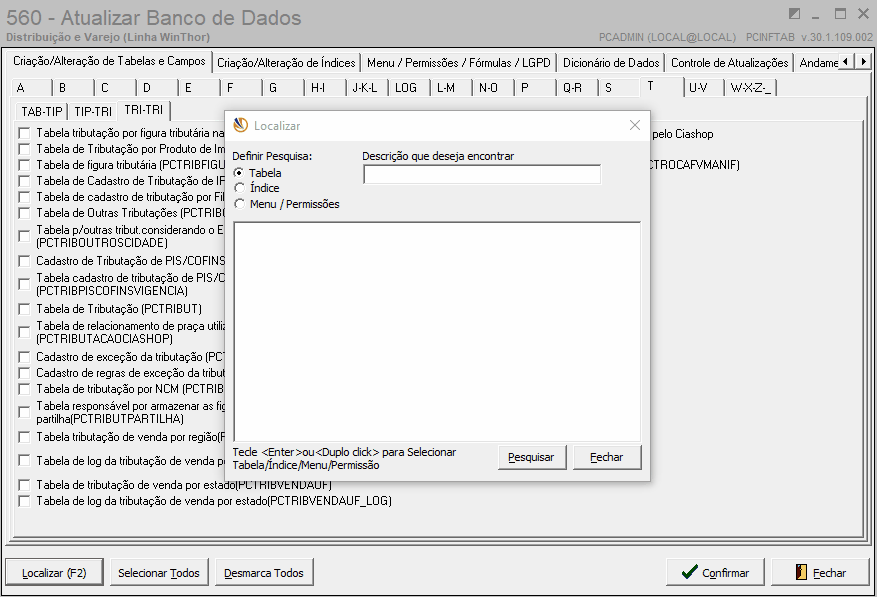Check Tabela tributação de venda por região
877x597 pixels.
click(24, 437)
